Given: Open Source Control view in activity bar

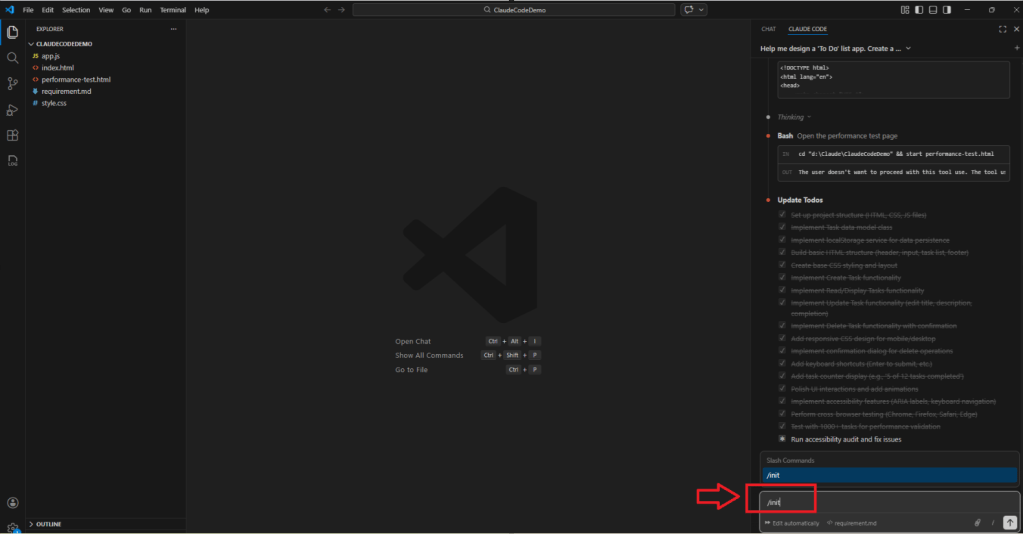Looking at the screenshot, I should (12, 84).
